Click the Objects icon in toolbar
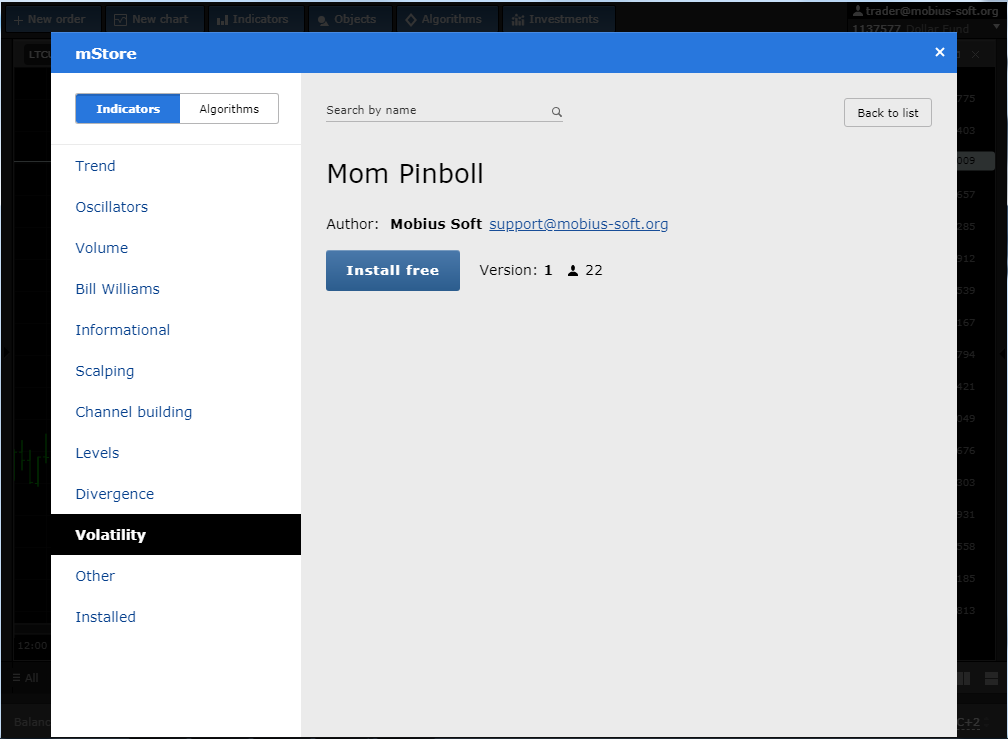The width and height of the screenshot is (1008, 739). click(323, 21)
